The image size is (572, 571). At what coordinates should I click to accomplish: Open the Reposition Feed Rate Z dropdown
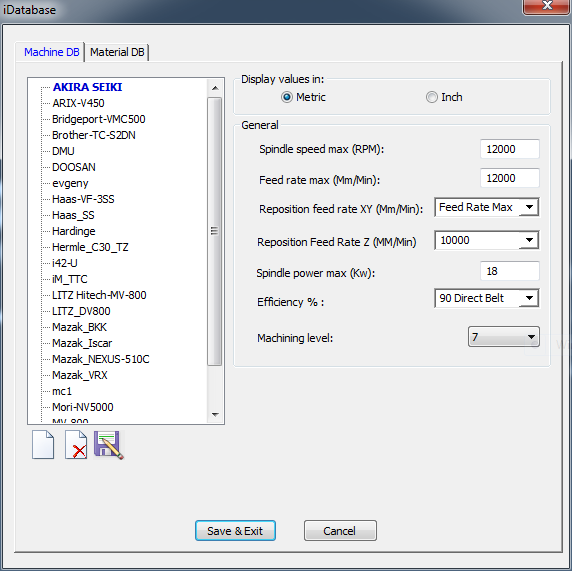(x=529, y=240)
